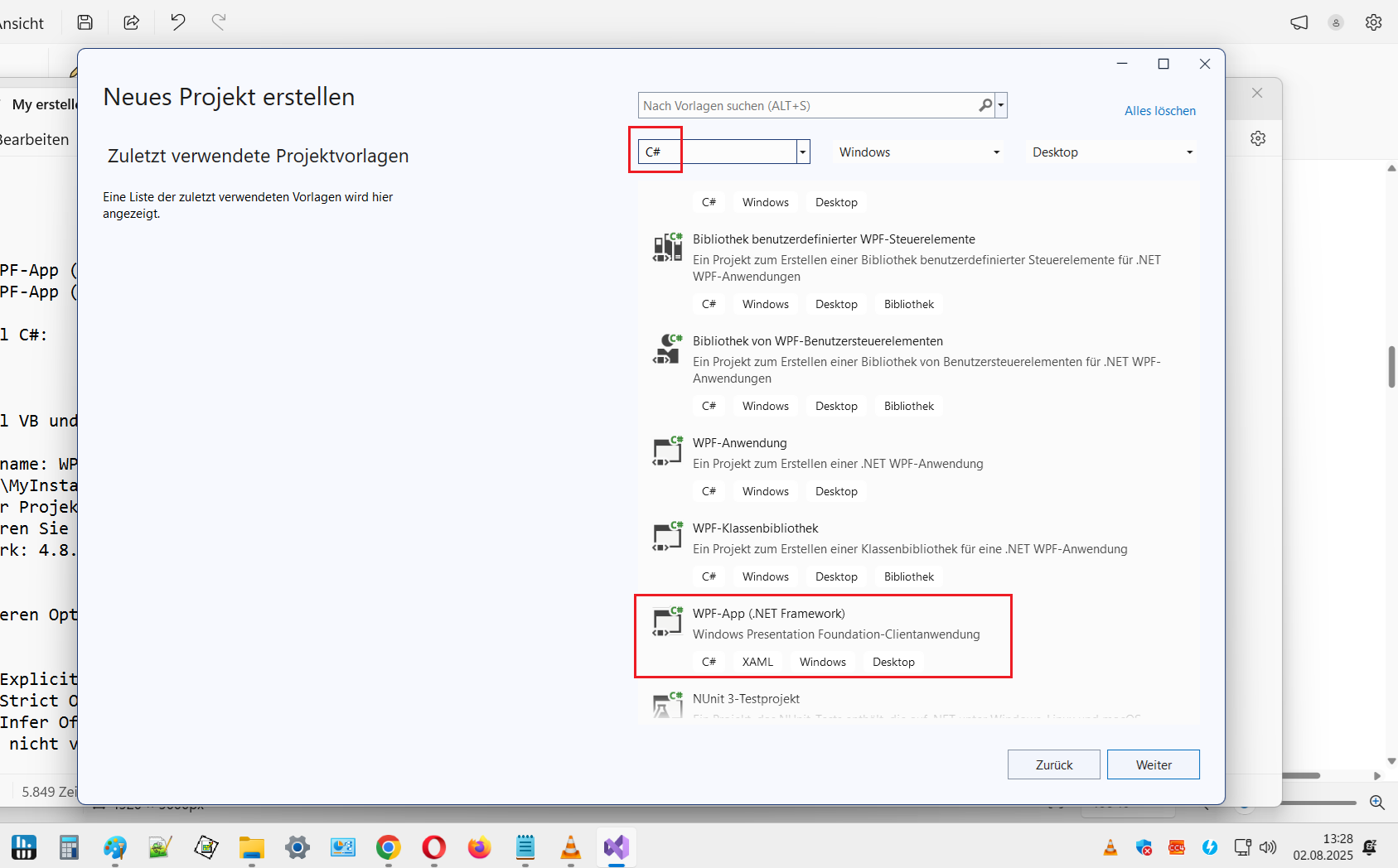The image size is (1398, 868).
Task: Open the search options dropdown arrow
Action: 1001,105
